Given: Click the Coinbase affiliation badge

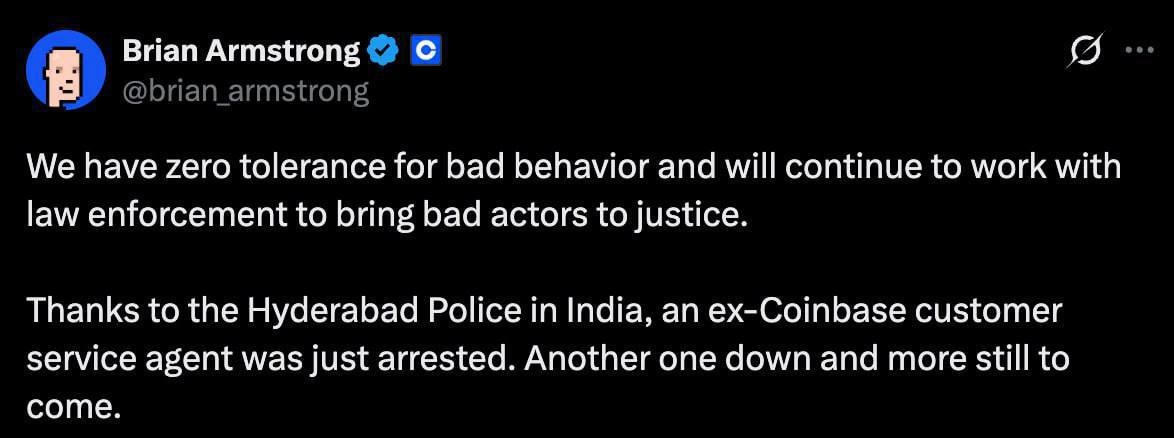Looking at the screenshot, I should coord(426,51).
